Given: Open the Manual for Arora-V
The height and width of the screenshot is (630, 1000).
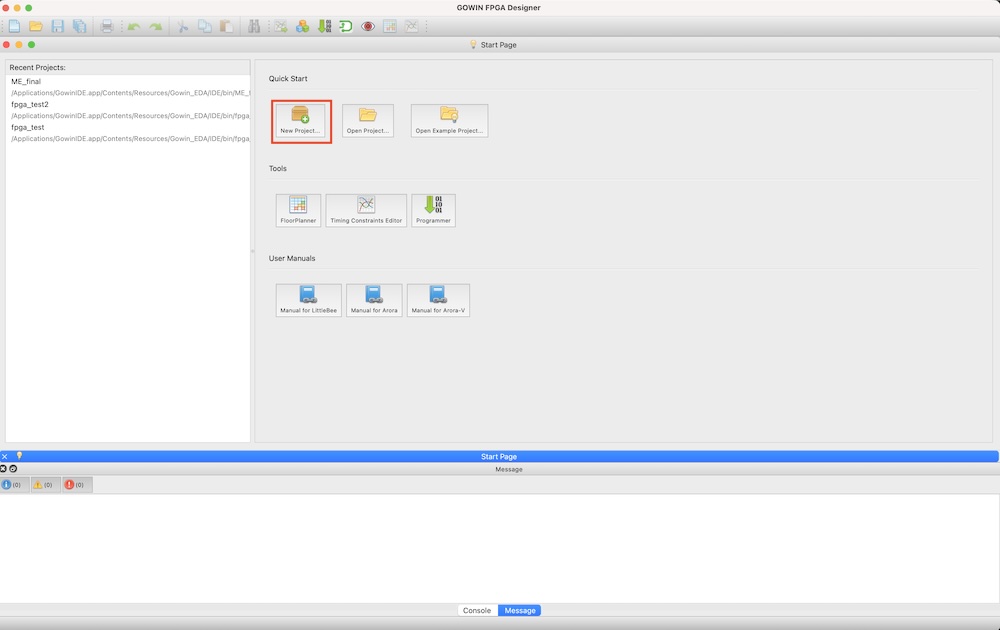Looking at the screenshot, I should [438, 300].
